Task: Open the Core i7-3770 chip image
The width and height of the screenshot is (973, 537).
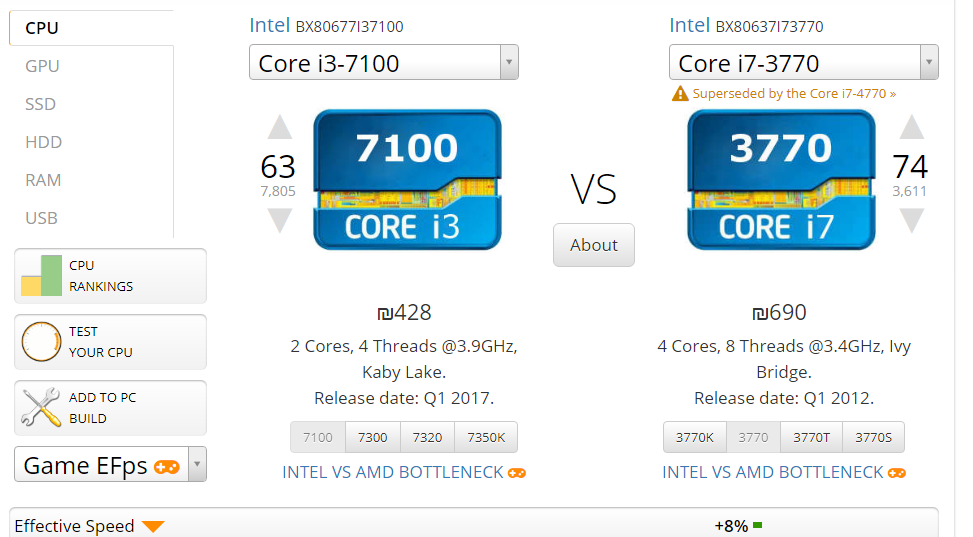Action: click(x=781, y=180)
